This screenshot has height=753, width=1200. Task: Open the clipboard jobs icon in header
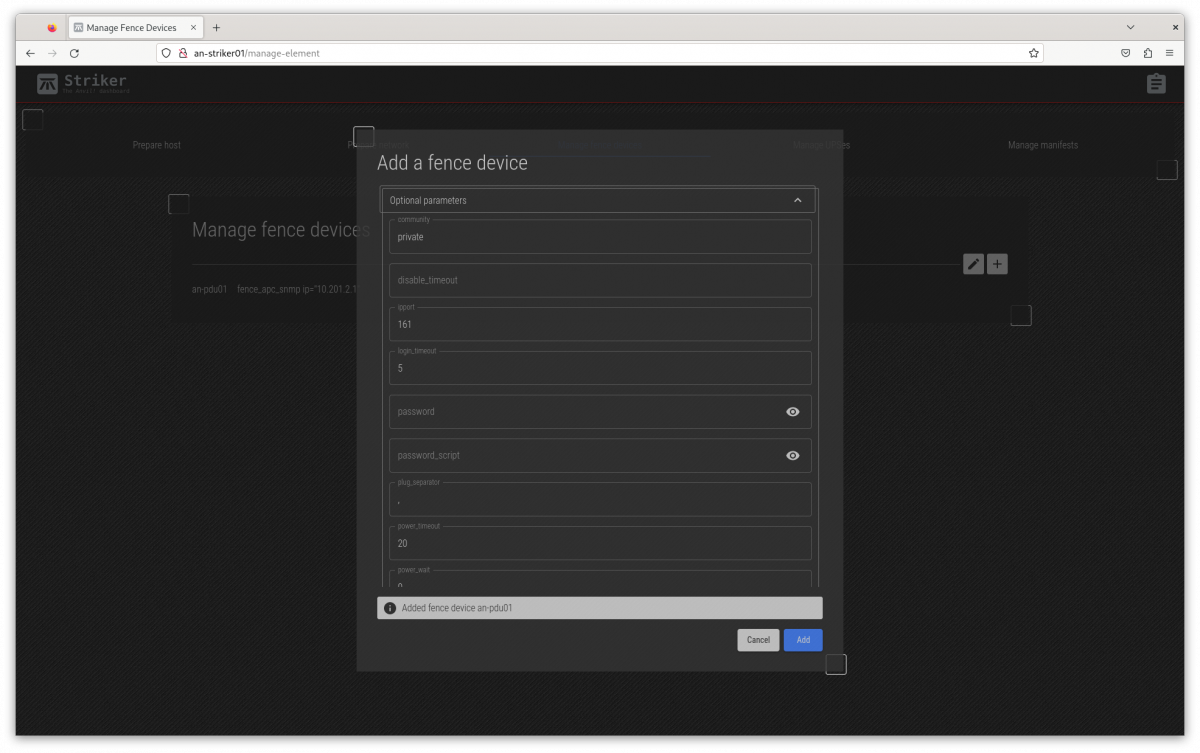point(1156,84)
